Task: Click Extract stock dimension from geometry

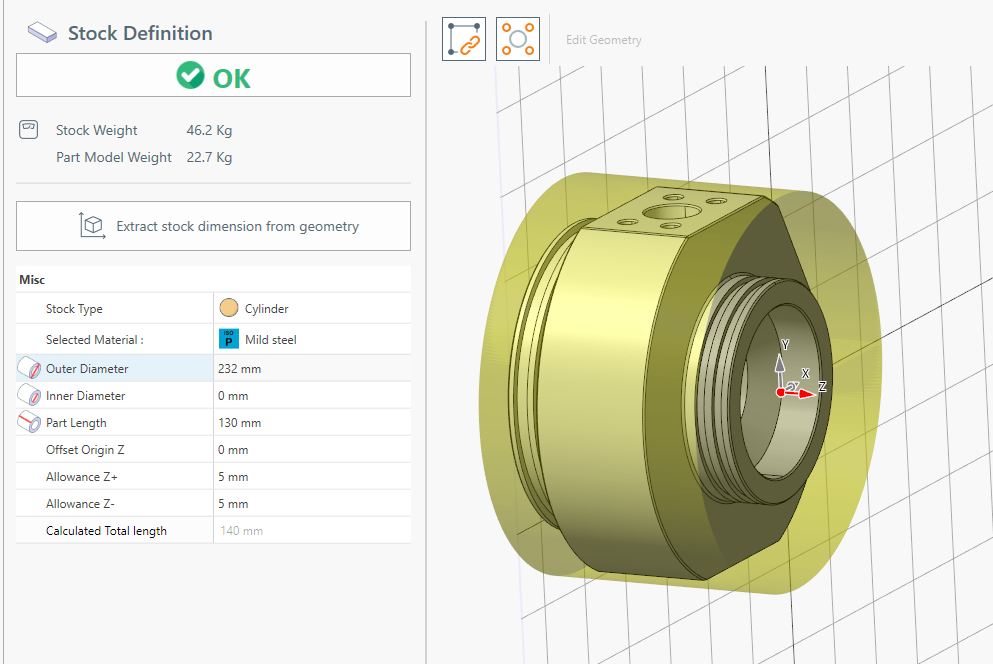Action: tap(213, 226)
